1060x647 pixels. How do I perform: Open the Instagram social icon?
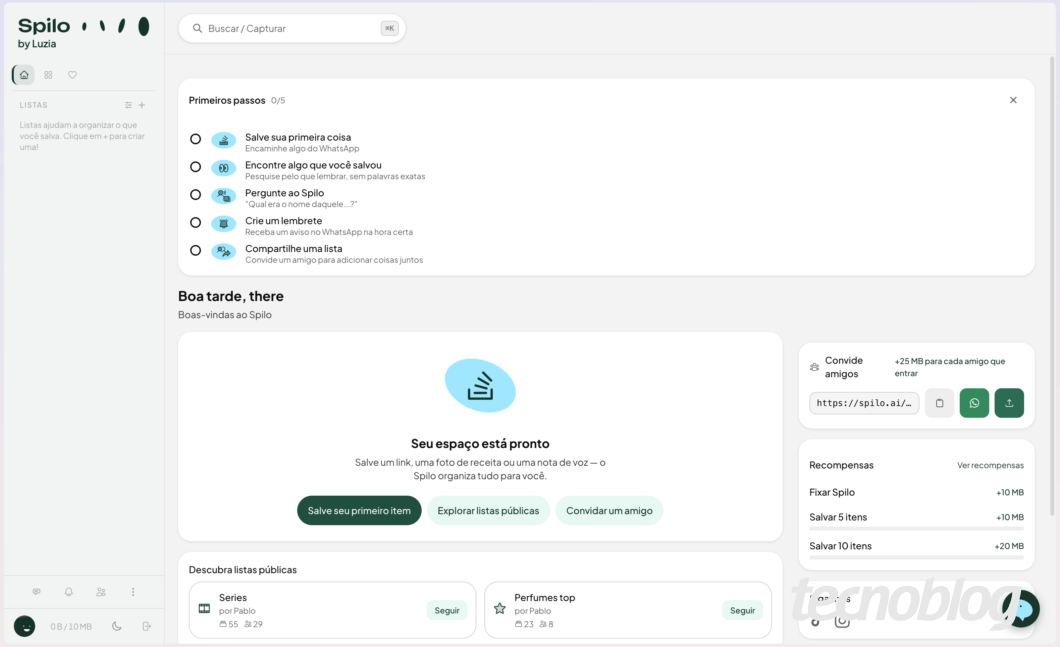(x=842, y=621)
